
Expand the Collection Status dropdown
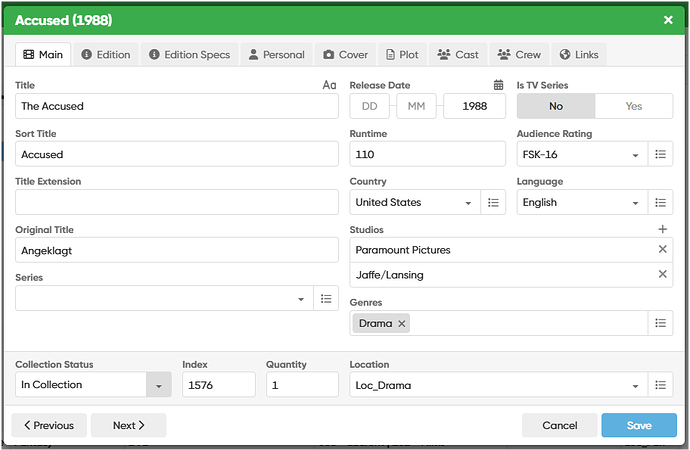pyautogui.click(x=159, y=385)
